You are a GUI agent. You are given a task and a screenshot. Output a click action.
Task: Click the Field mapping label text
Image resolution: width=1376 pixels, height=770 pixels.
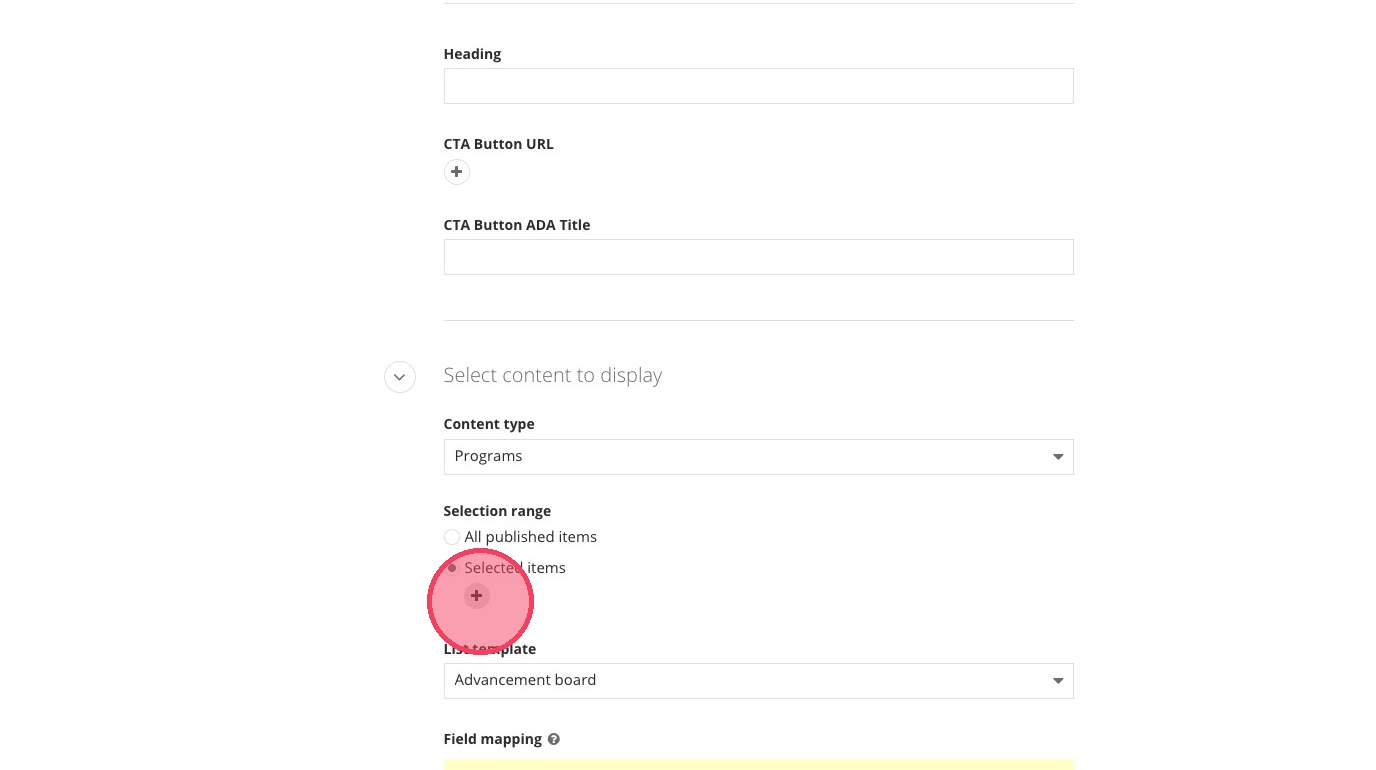tap(492, 739)
